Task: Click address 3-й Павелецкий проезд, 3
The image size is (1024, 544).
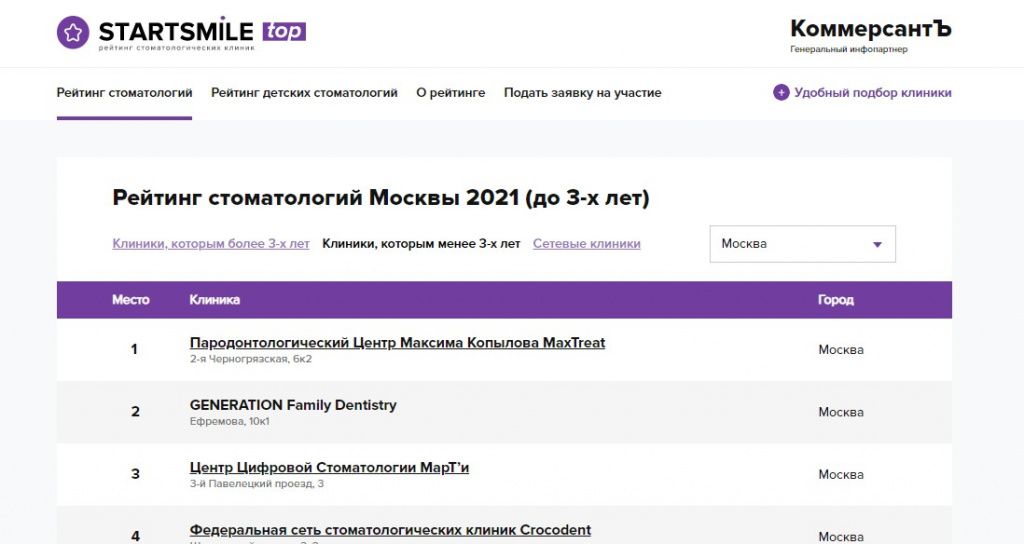Action: pos(257,484)
